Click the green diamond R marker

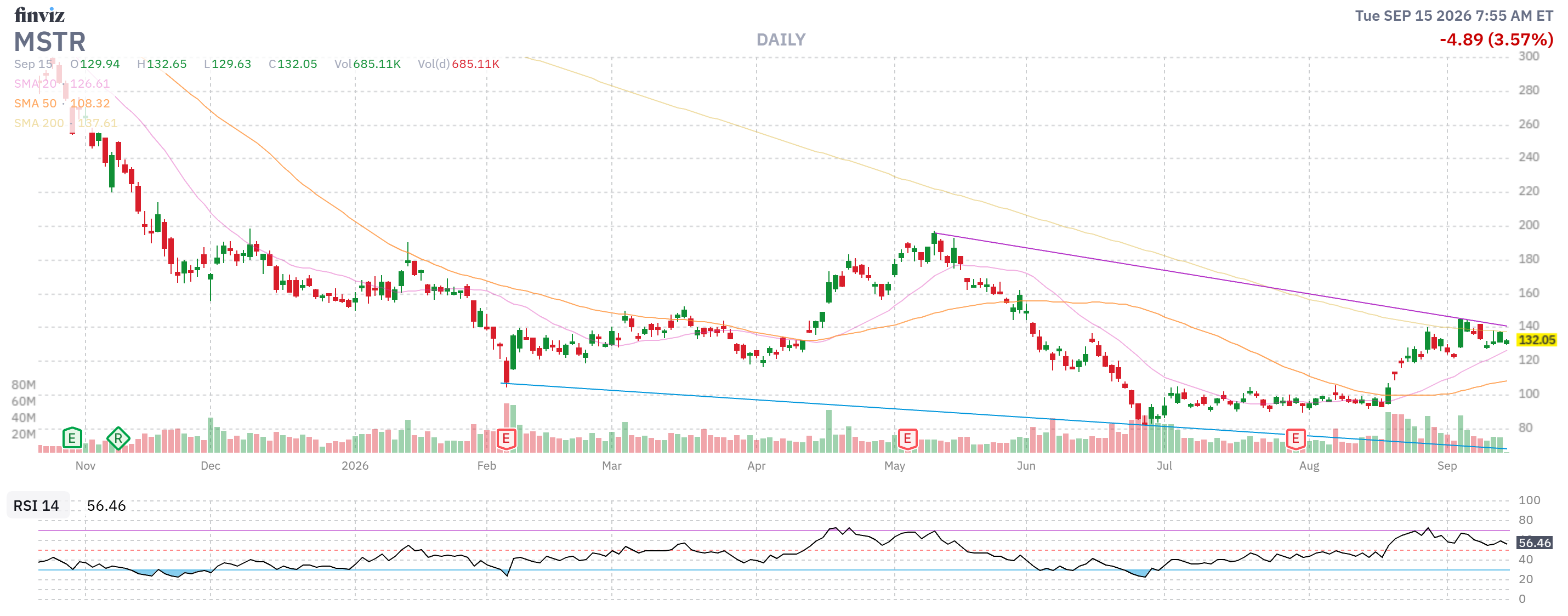click(118, 438)
